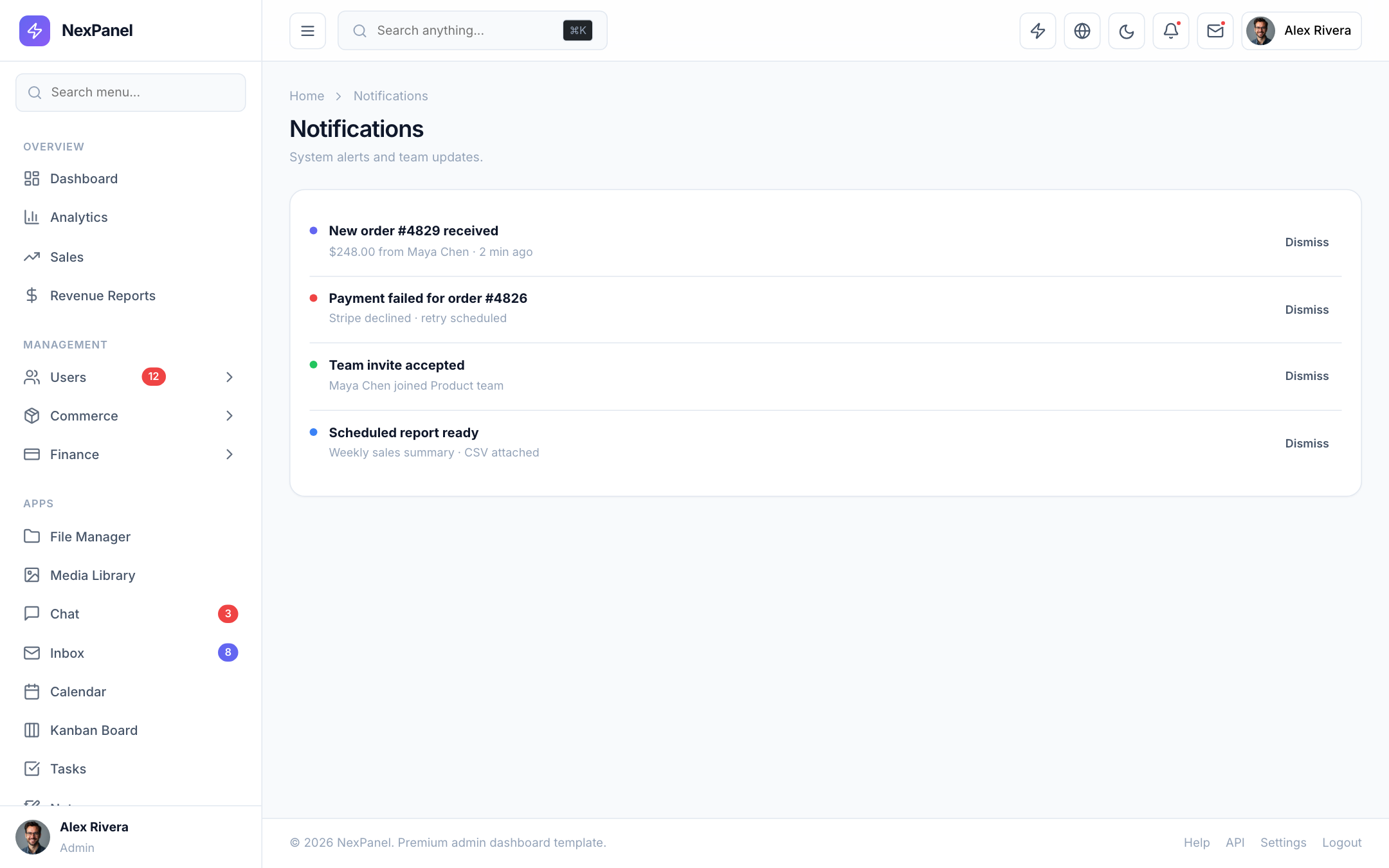Click the Help footer link
The width and height of the screenshot is (1389, 868).
(1196, 842)
